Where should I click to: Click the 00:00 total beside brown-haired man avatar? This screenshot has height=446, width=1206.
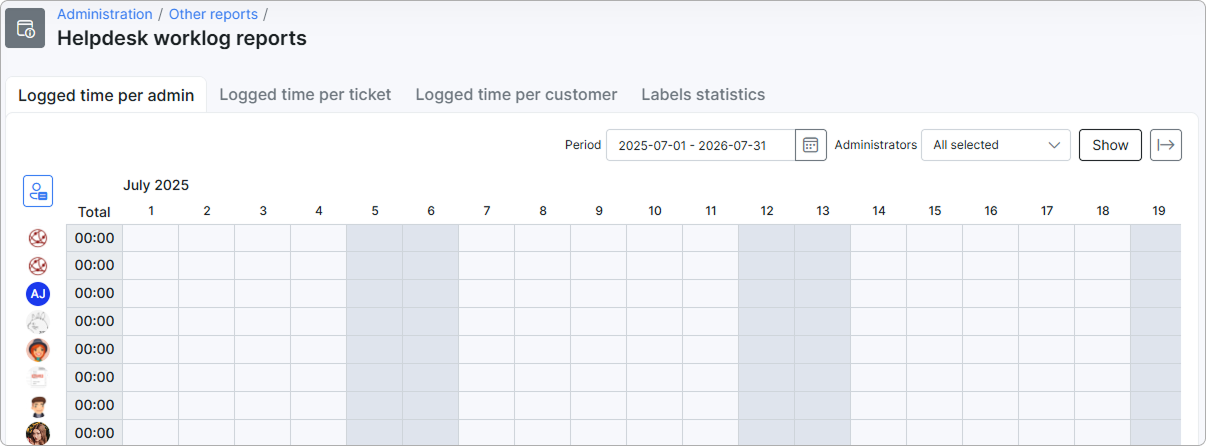[95, 406]
